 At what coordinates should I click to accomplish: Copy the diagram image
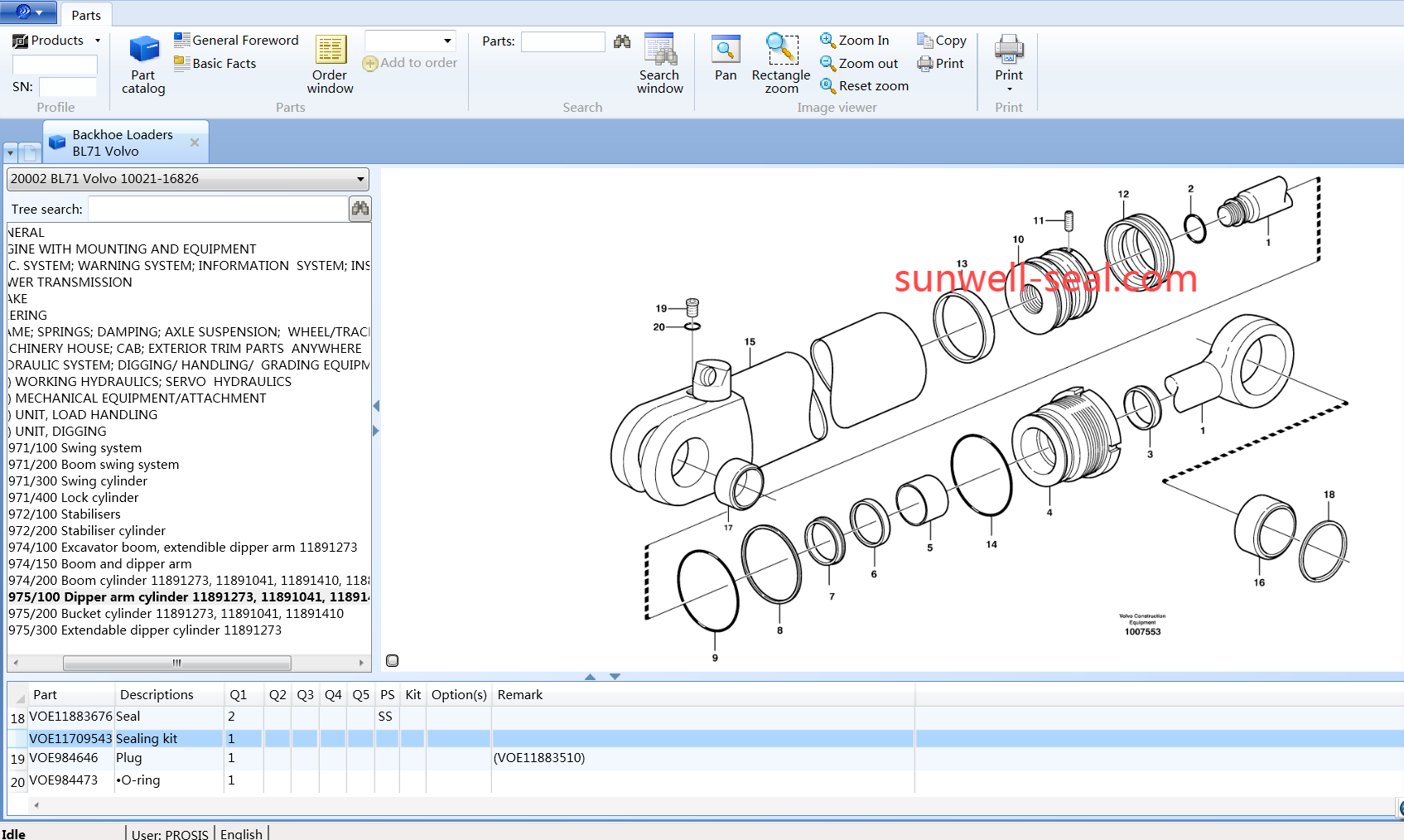tap(942, 41)
